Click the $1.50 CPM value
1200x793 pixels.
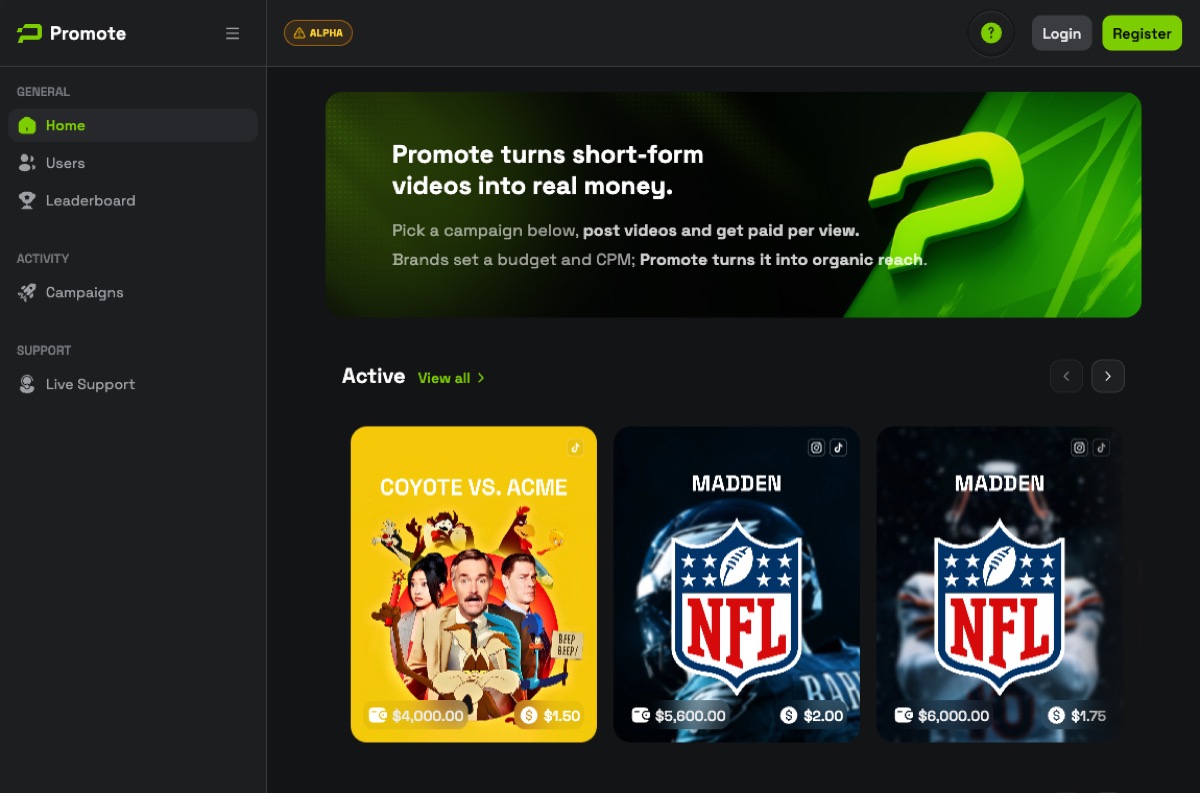coord(562,716)
